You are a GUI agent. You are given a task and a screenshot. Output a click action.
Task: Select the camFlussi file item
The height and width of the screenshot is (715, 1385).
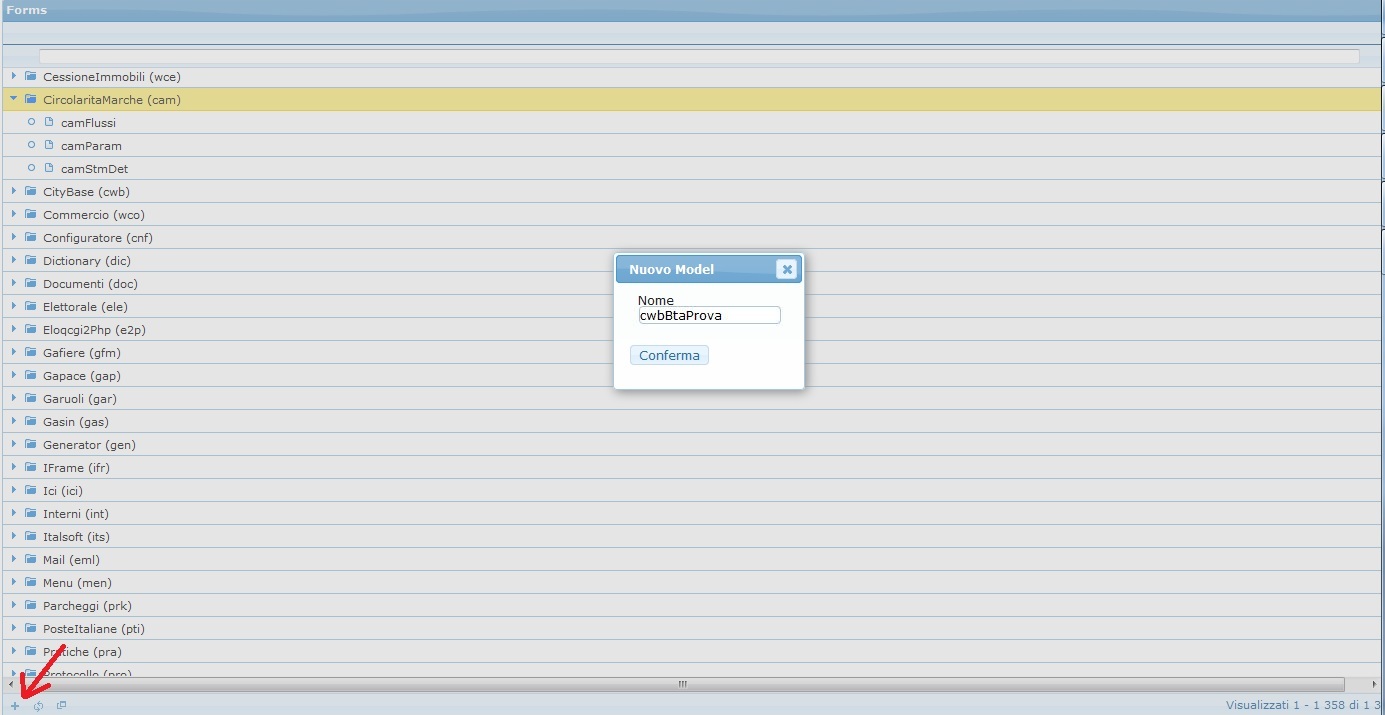coord(88,123)
